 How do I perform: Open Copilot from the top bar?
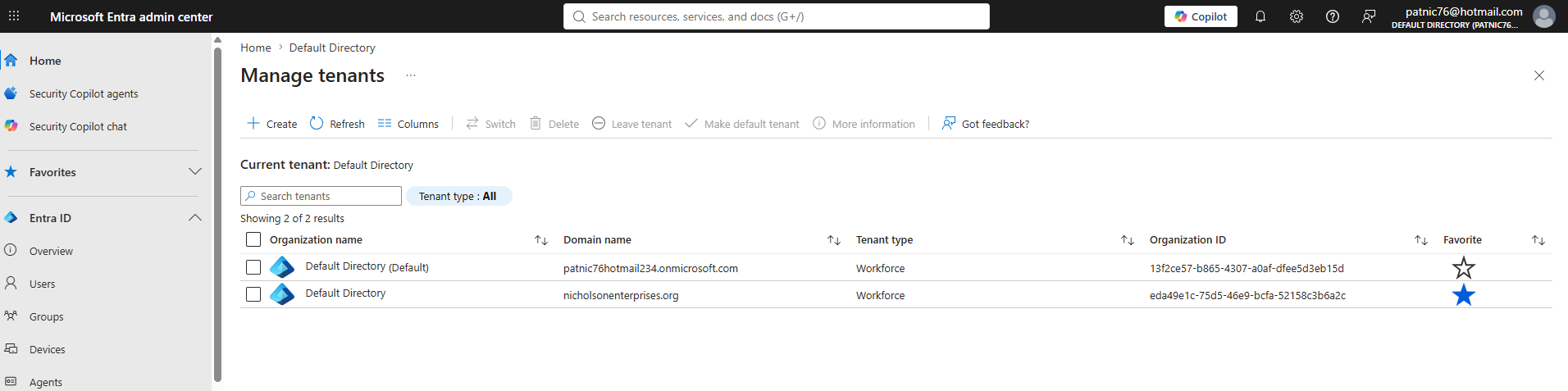pos(1201,16)
